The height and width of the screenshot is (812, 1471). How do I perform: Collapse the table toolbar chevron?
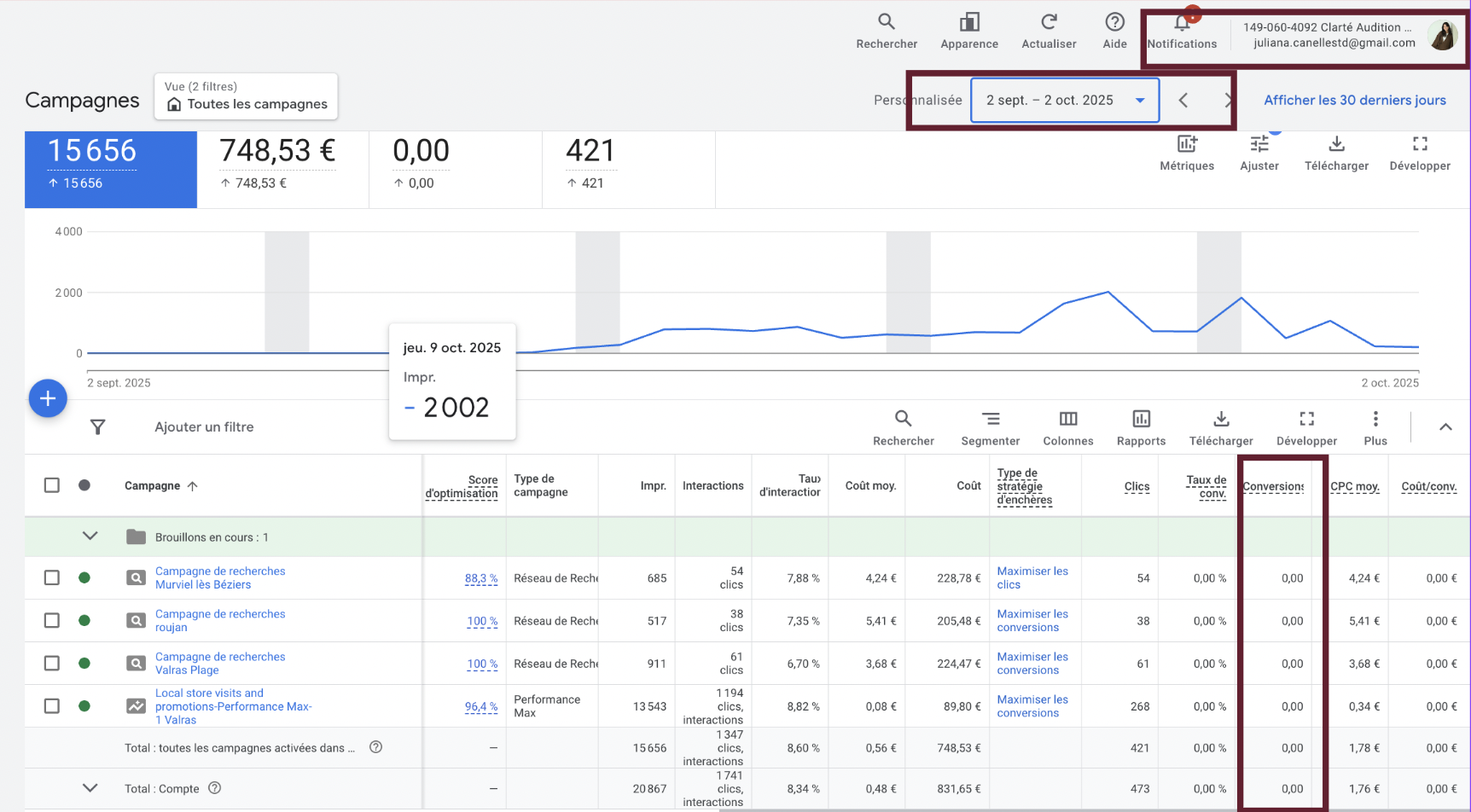(x=1445, y=426)
